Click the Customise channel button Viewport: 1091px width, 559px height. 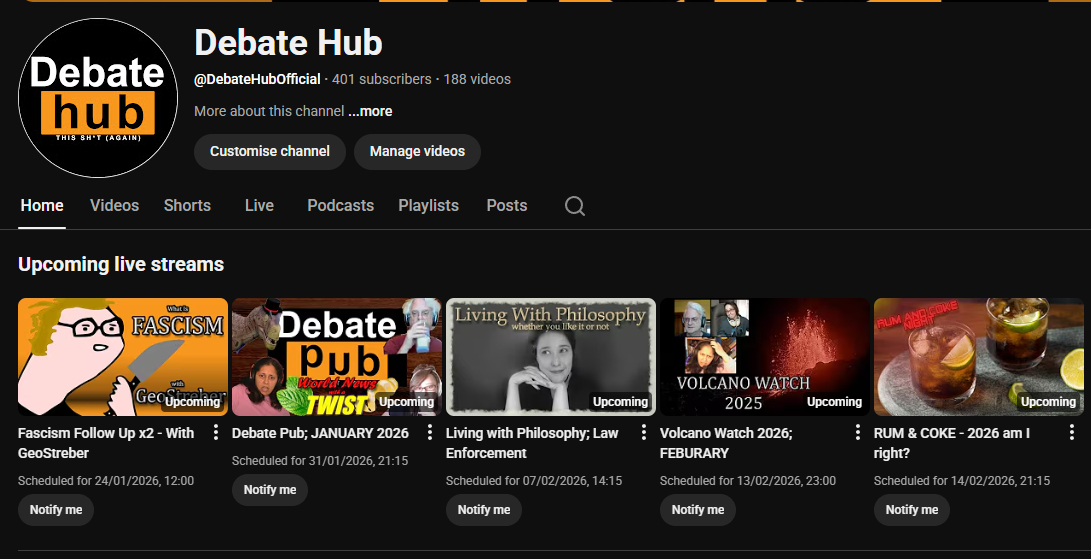(x=269, y=152)
